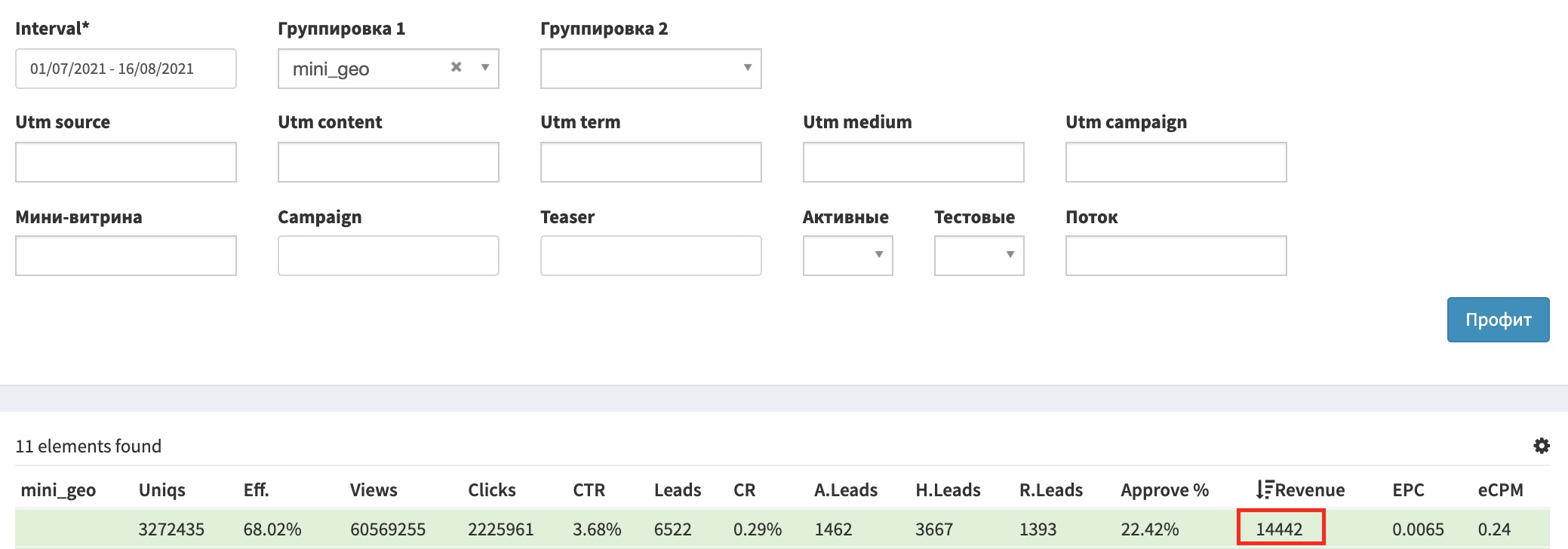Focus the Utm term input
Viewport: 1568px width, 549px height.
tap(650, 162)
